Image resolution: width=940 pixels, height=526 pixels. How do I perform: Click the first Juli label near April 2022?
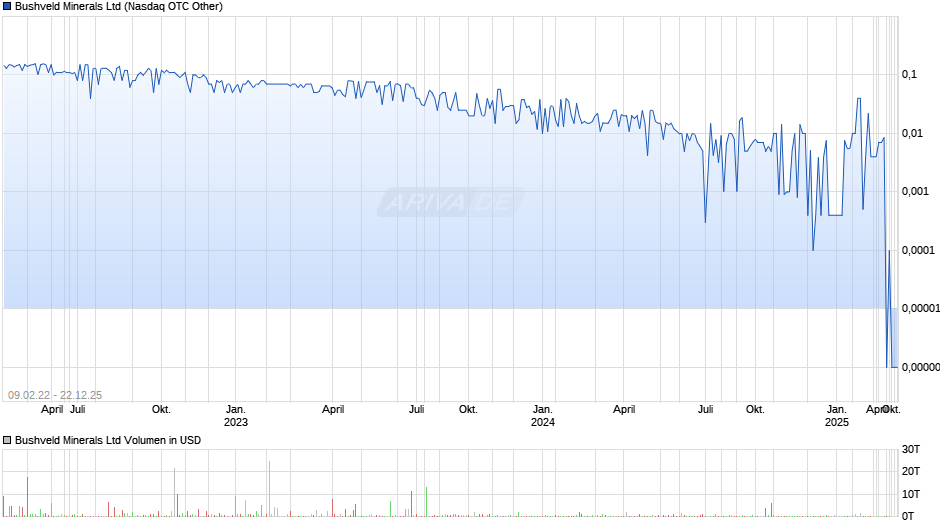coord(78,410)
